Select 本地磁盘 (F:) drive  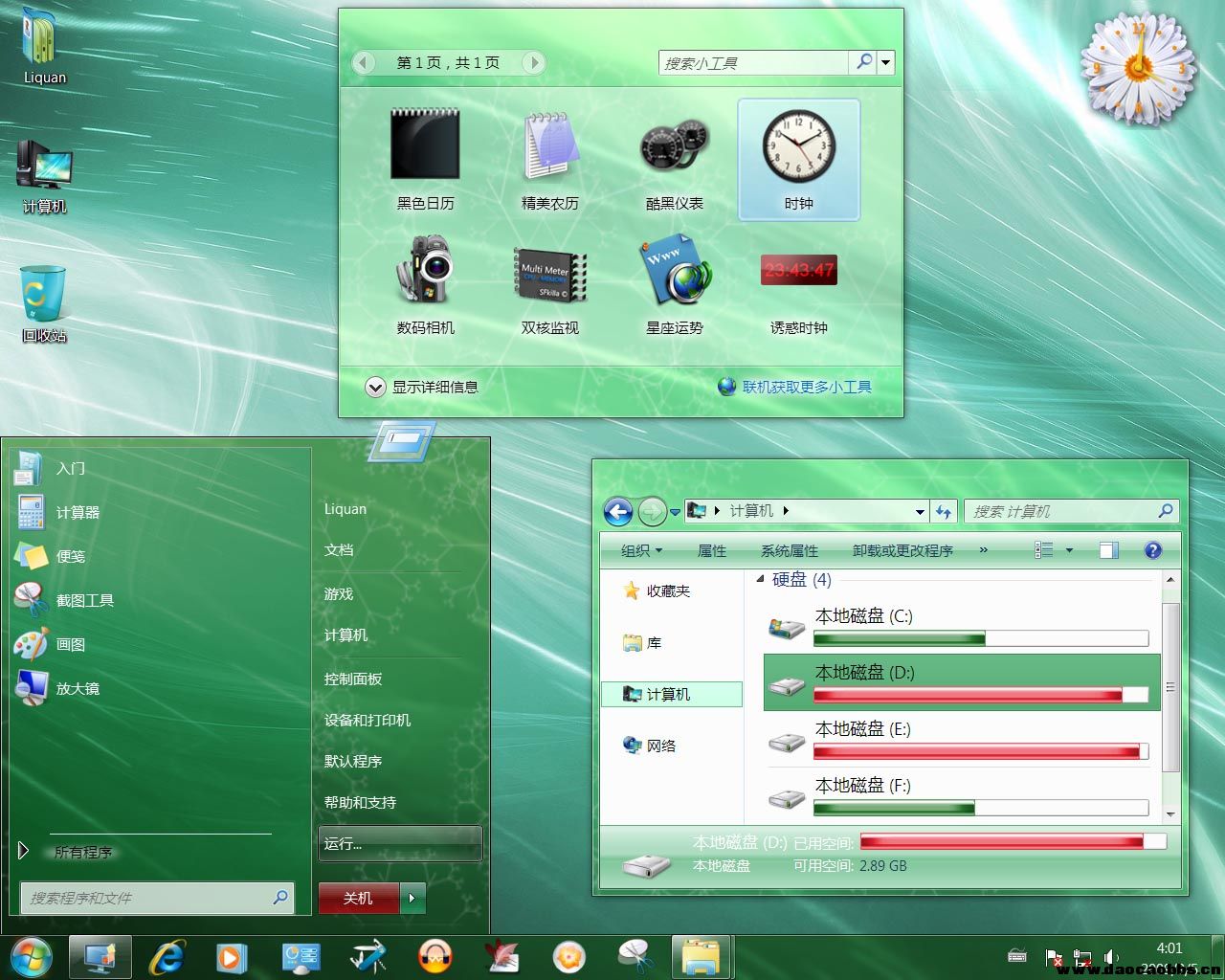click(962, 796)
